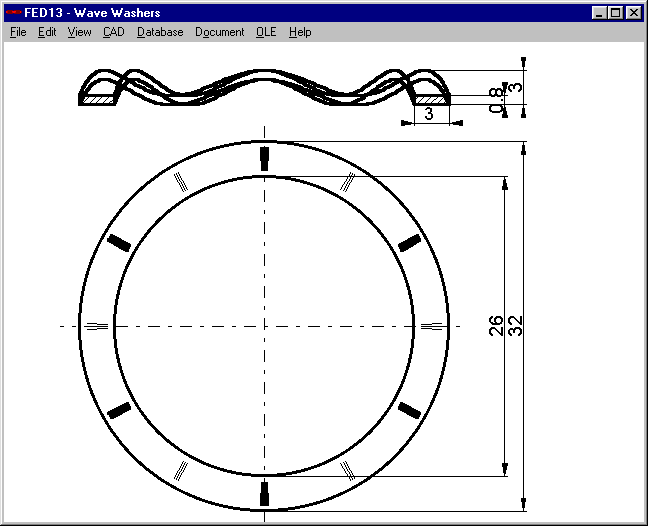
Task: Open the CAD menu
Action: [x=113, y=32]
